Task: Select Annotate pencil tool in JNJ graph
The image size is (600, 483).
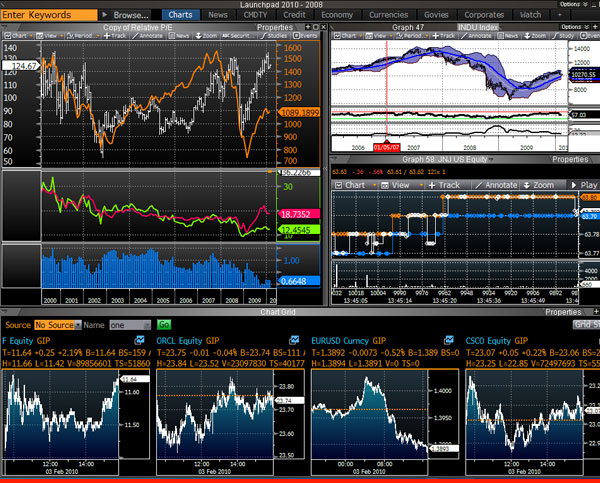Action: [x=498, y=185]
